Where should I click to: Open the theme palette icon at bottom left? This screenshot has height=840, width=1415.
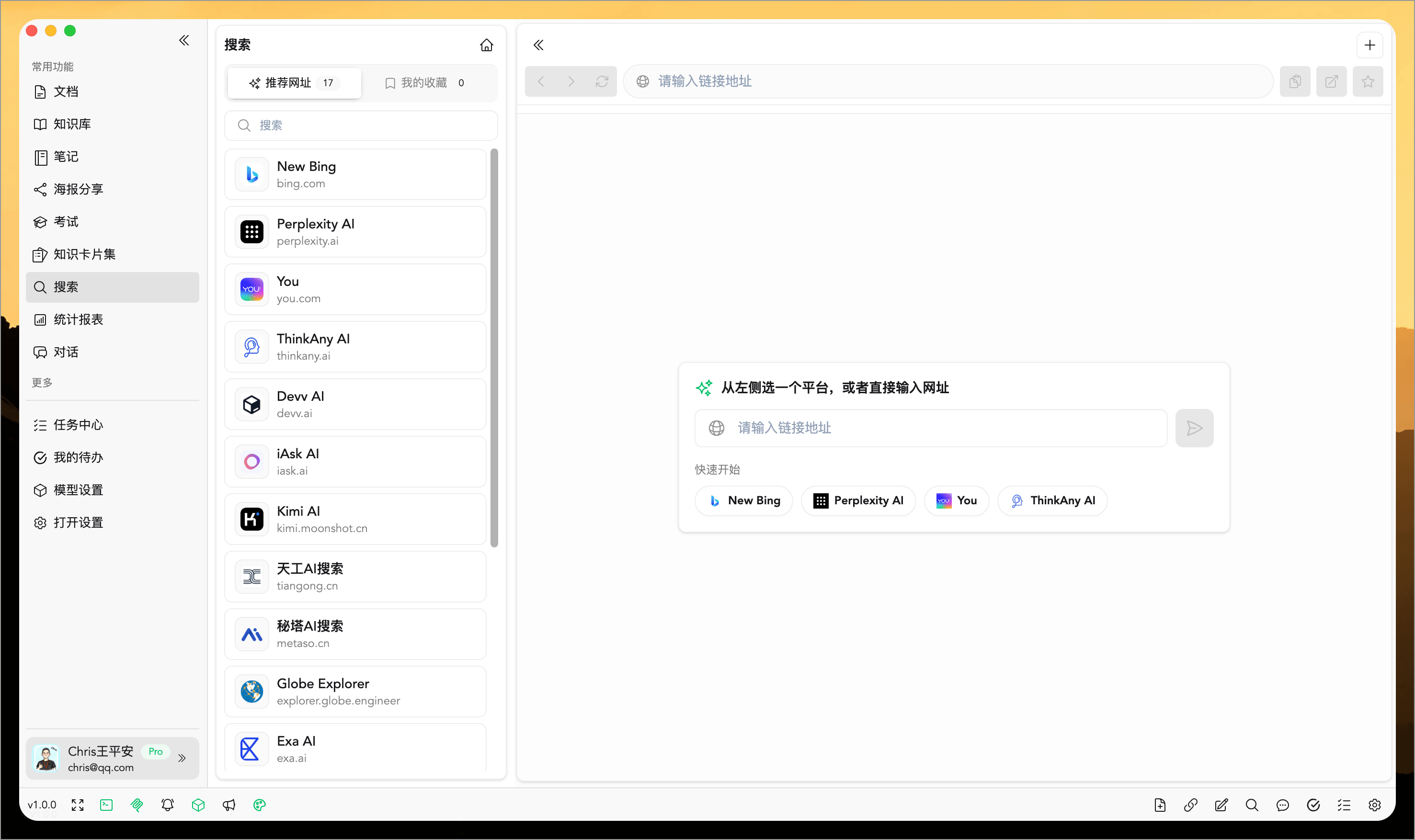(x=260, y=805)
